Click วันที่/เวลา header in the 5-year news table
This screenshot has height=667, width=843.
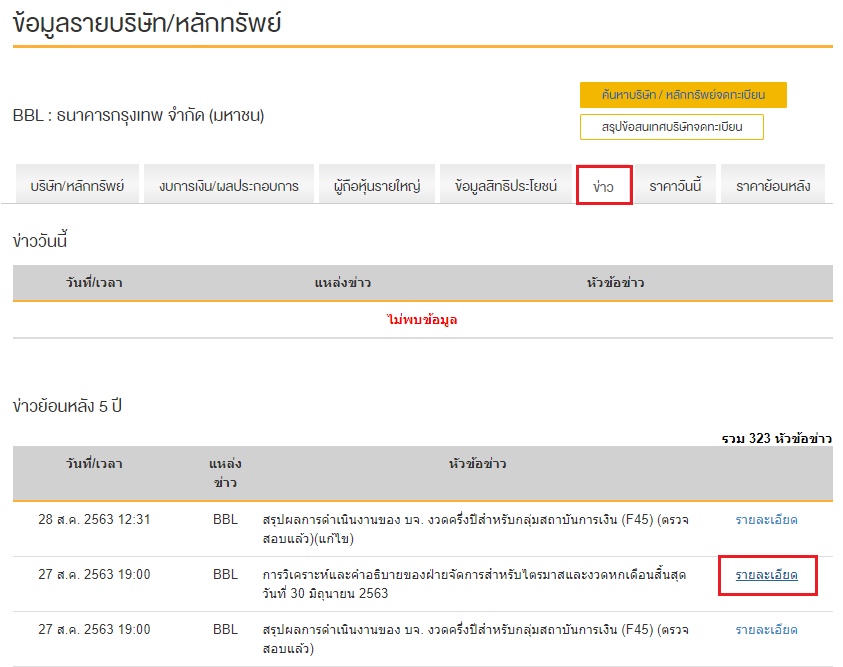(x=94, y=464)
